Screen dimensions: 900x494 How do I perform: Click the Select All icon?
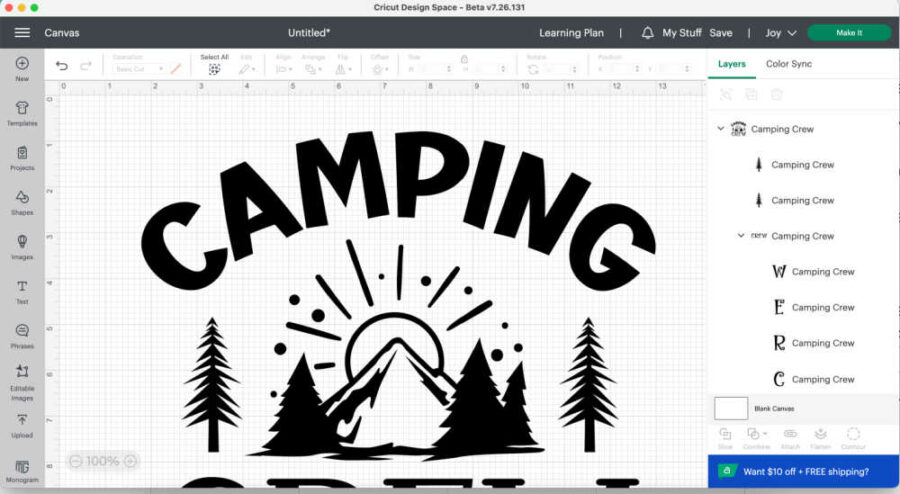tap(214, 69)
